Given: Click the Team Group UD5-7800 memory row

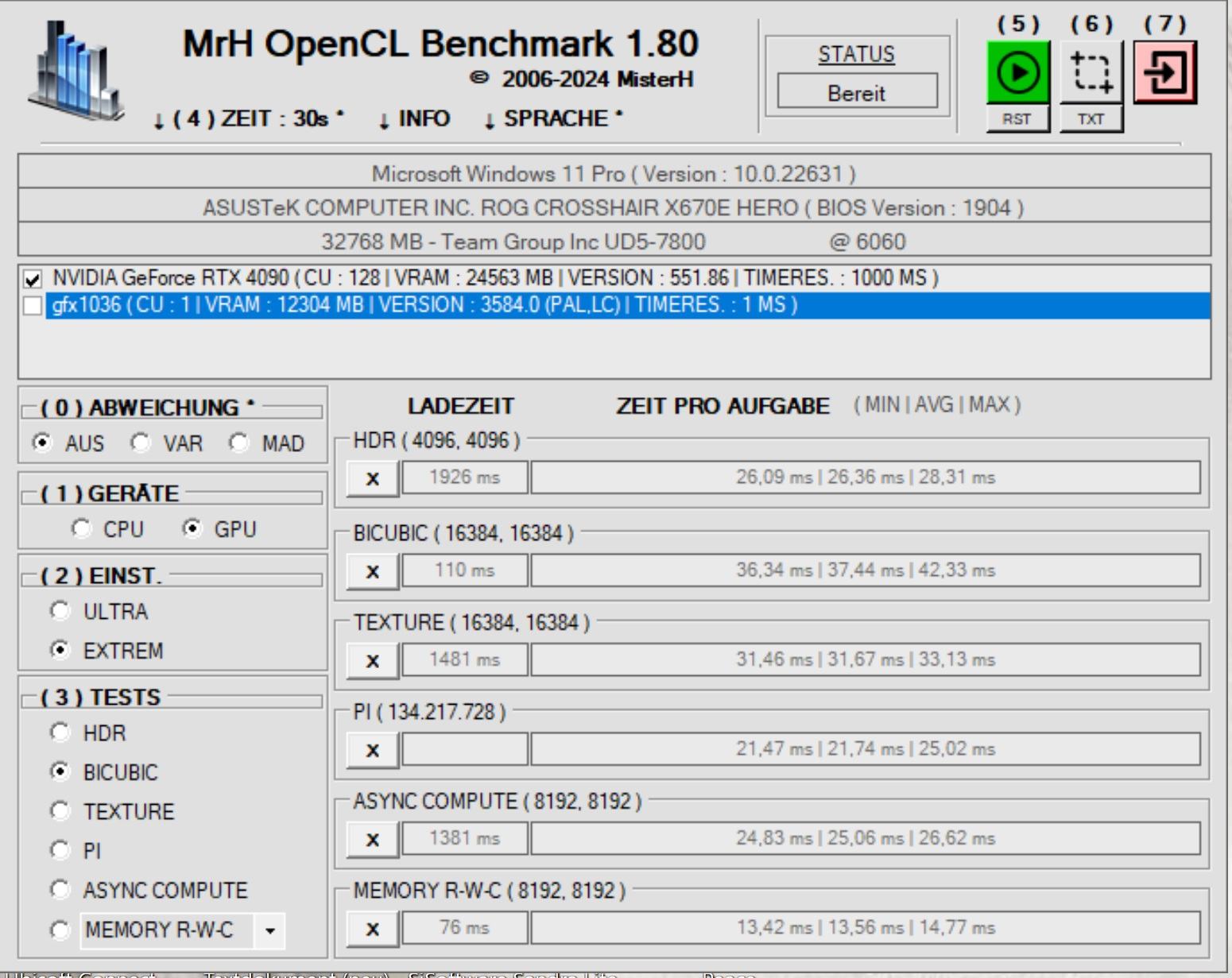Looking at the screenshot, I should point(614,241).
